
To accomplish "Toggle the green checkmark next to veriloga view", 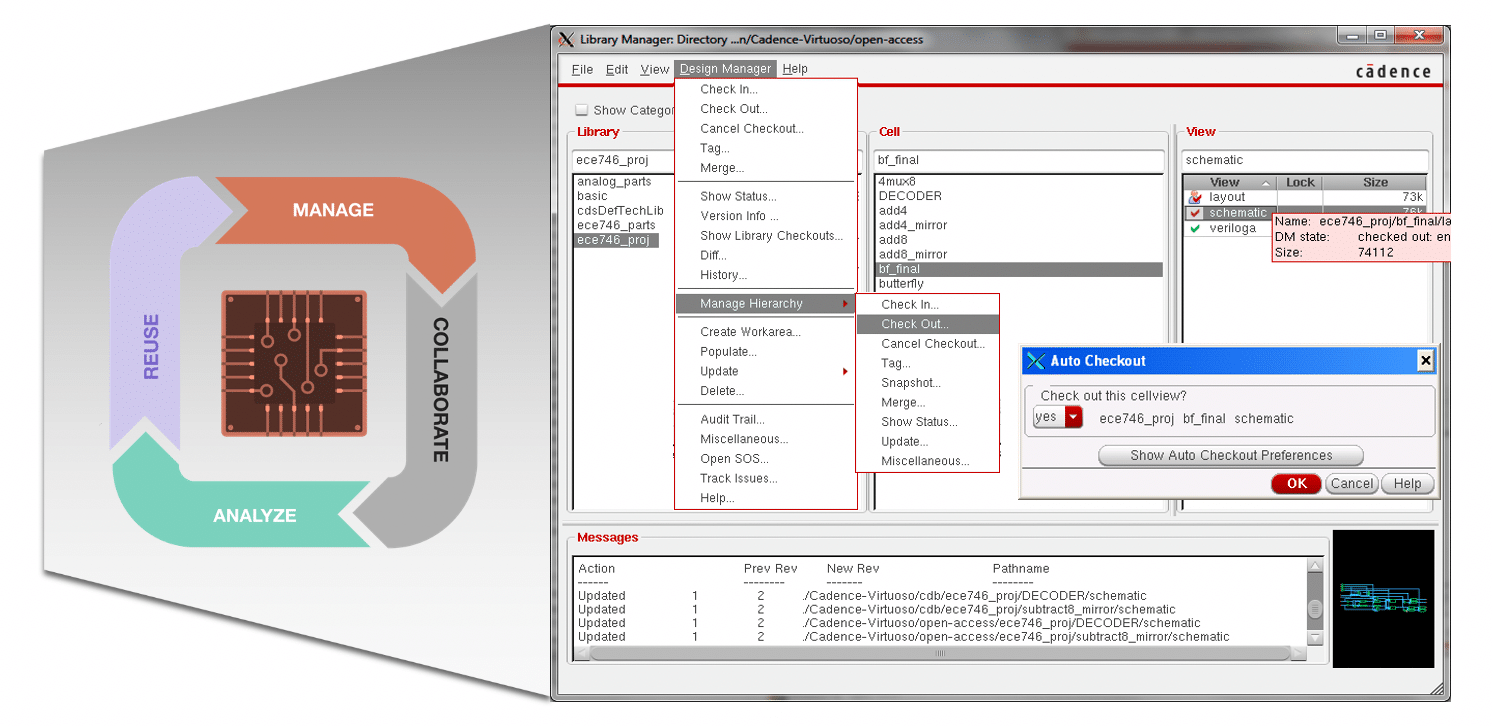I will pyautogui.click(x=1194, y=228).
